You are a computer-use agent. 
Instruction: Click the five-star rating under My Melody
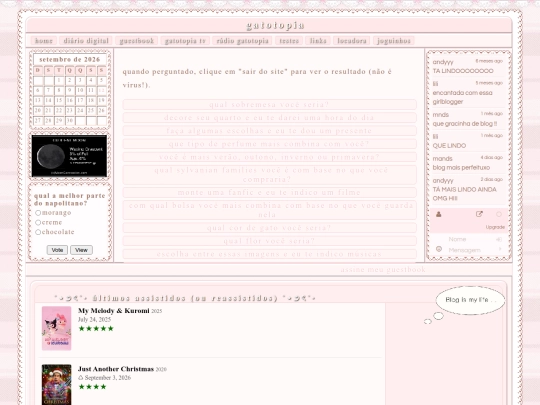coord(96,329)
